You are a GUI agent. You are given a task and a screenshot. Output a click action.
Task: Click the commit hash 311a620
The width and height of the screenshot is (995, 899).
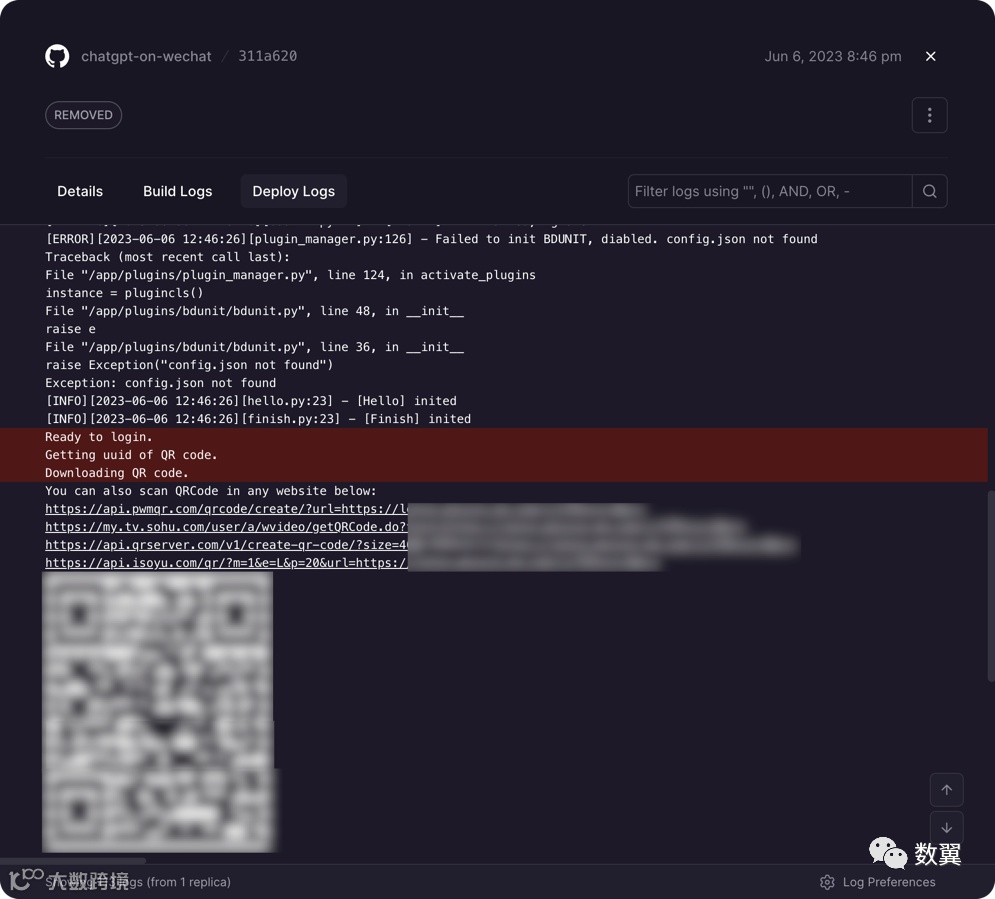coord(267,56)
